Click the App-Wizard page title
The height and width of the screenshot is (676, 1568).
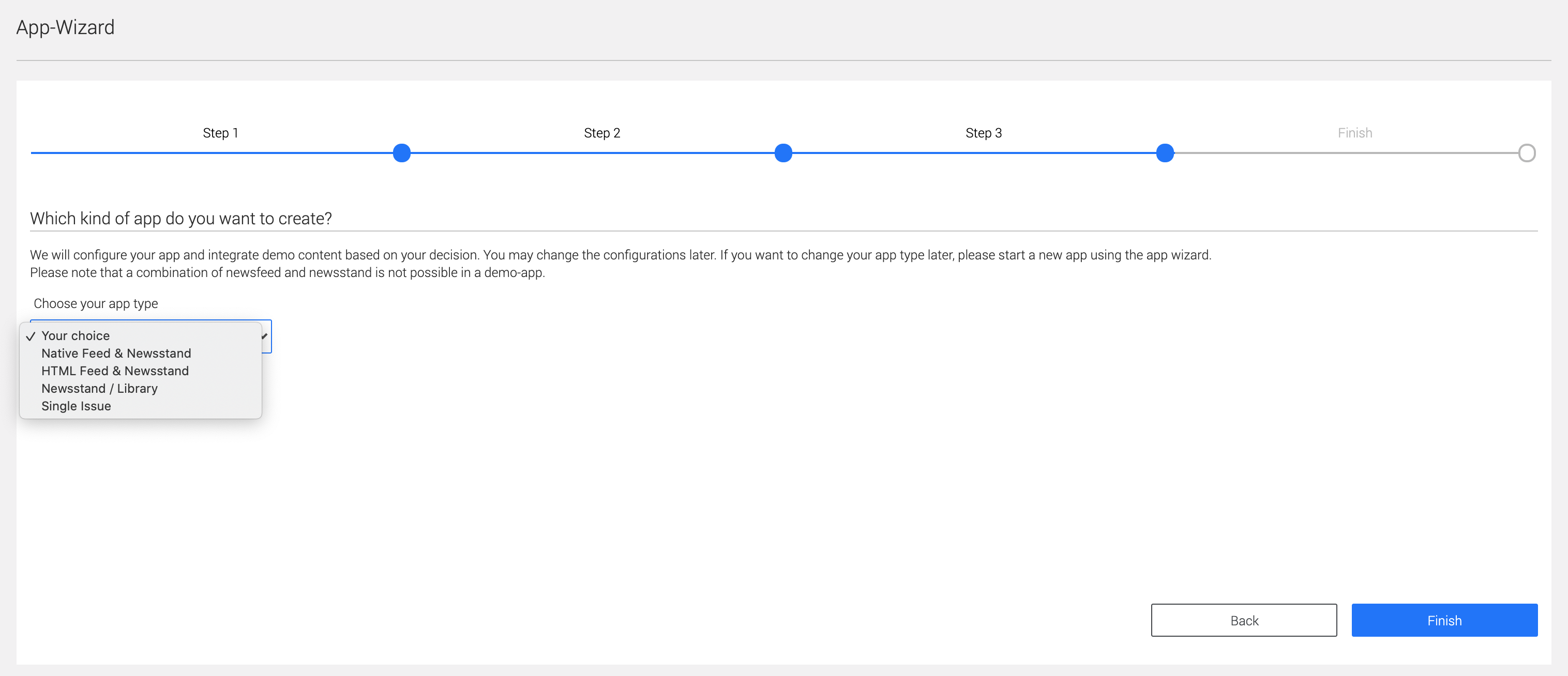click(65, 27)
